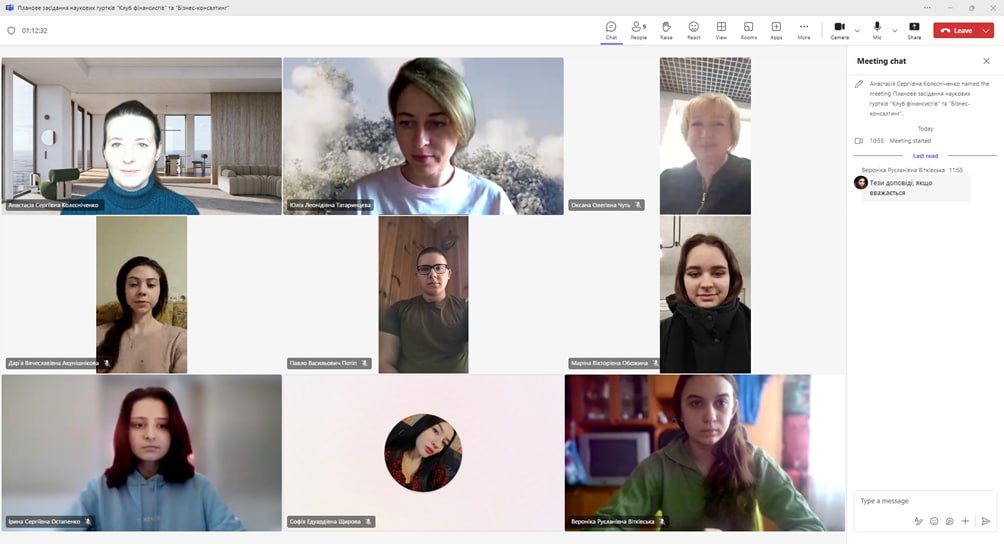Click Софія Едуардівна Широва's round avatar

[423, 452]
